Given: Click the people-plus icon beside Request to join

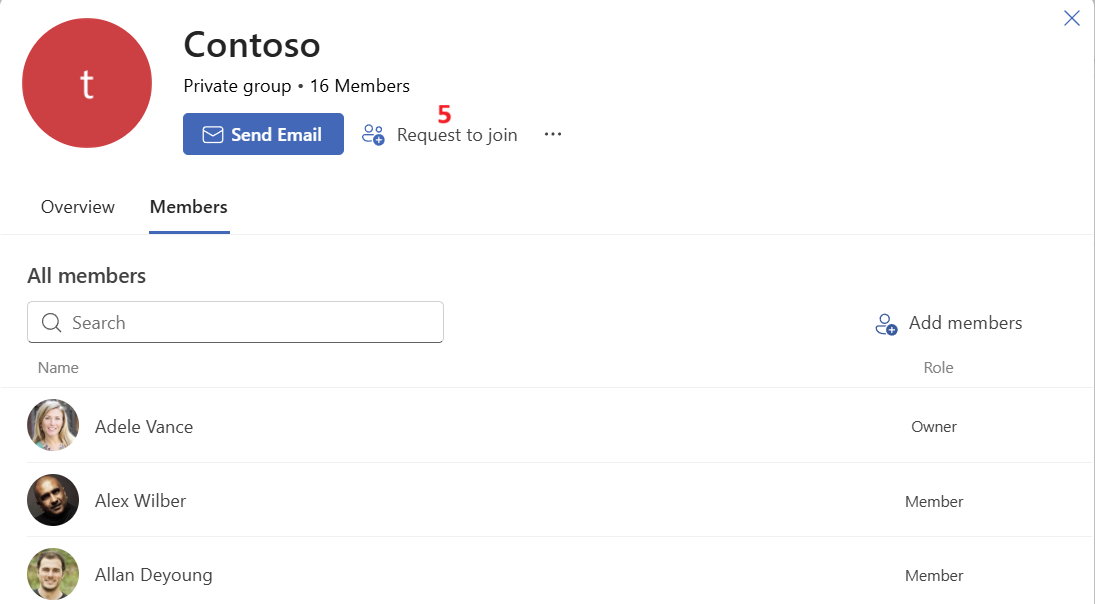Looking at the screenshot, I should (x=373, y=134).
